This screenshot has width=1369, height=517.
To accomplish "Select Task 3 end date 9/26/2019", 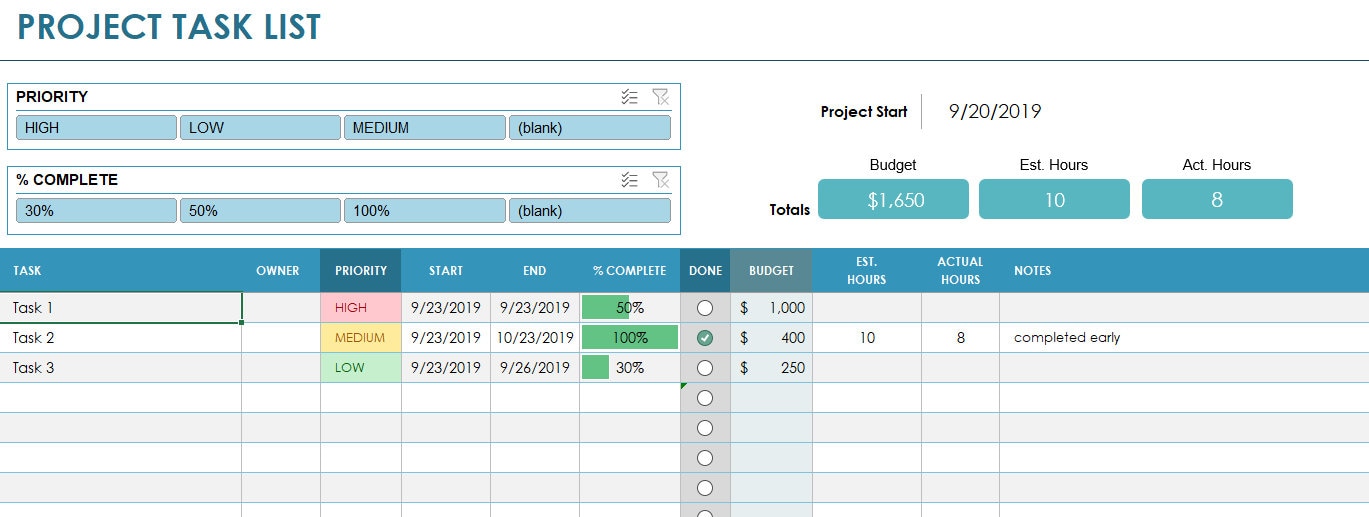I will pyautogui.click(x=535, y=368).
